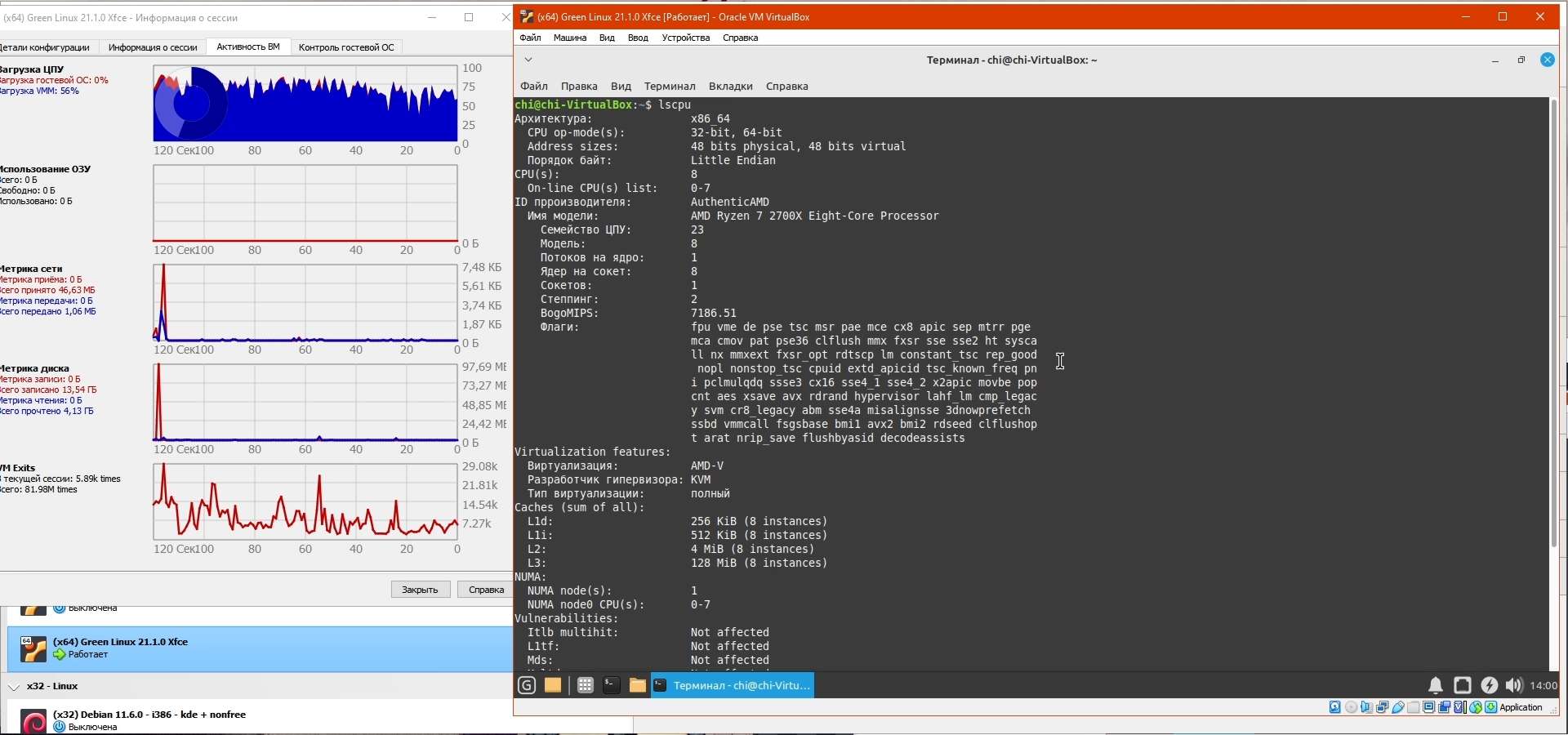Click the Справка button in session dialog

(487, 590)
